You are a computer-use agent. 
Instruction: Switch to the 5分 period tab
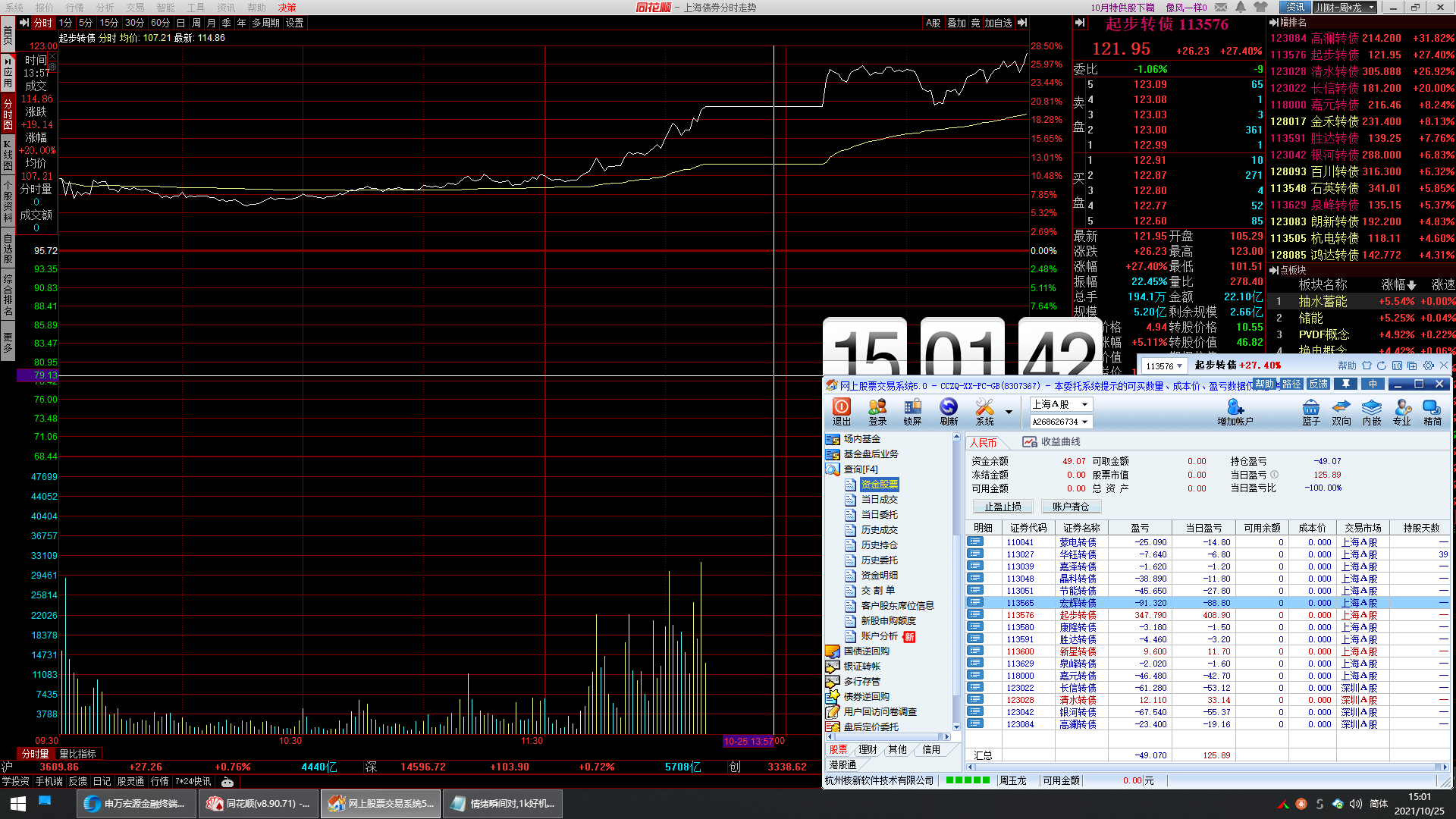pyautogui.click(x=86, y=23)
